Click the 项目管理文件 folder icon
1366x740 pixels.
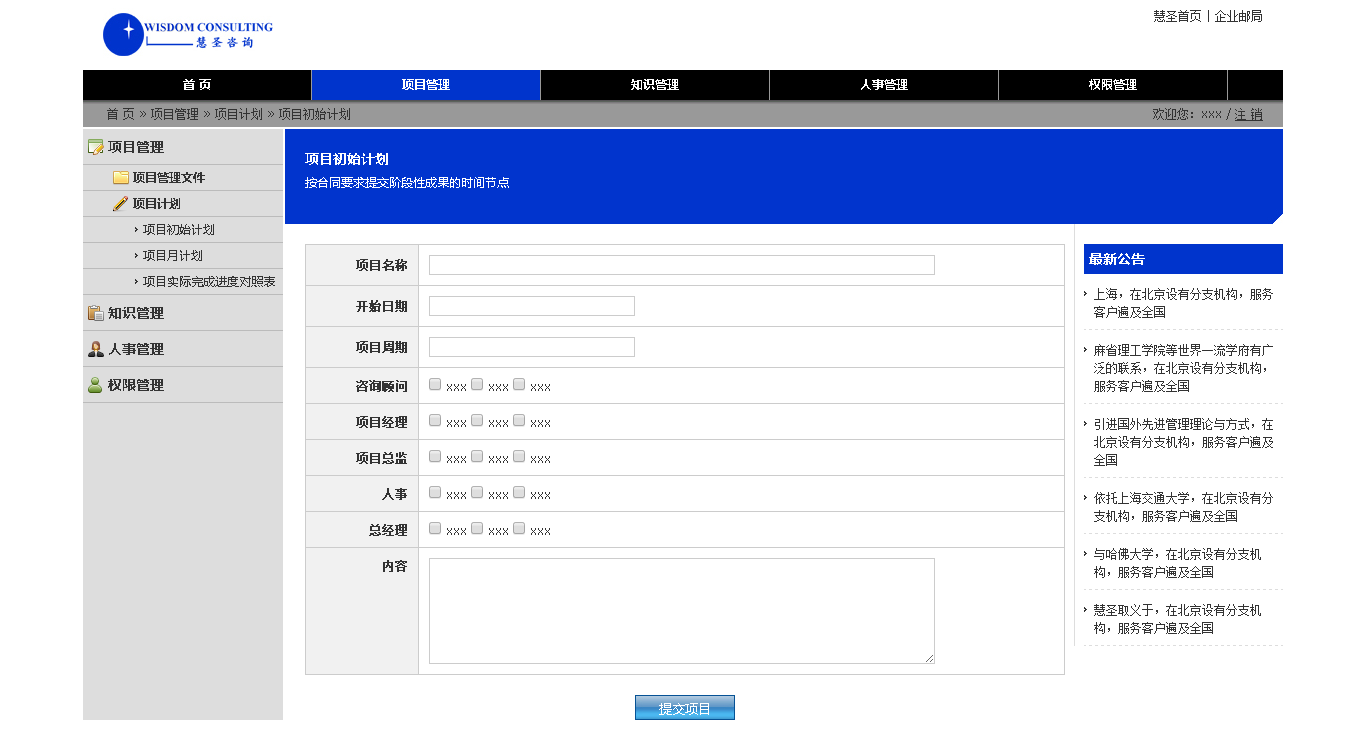pos(121,178)
